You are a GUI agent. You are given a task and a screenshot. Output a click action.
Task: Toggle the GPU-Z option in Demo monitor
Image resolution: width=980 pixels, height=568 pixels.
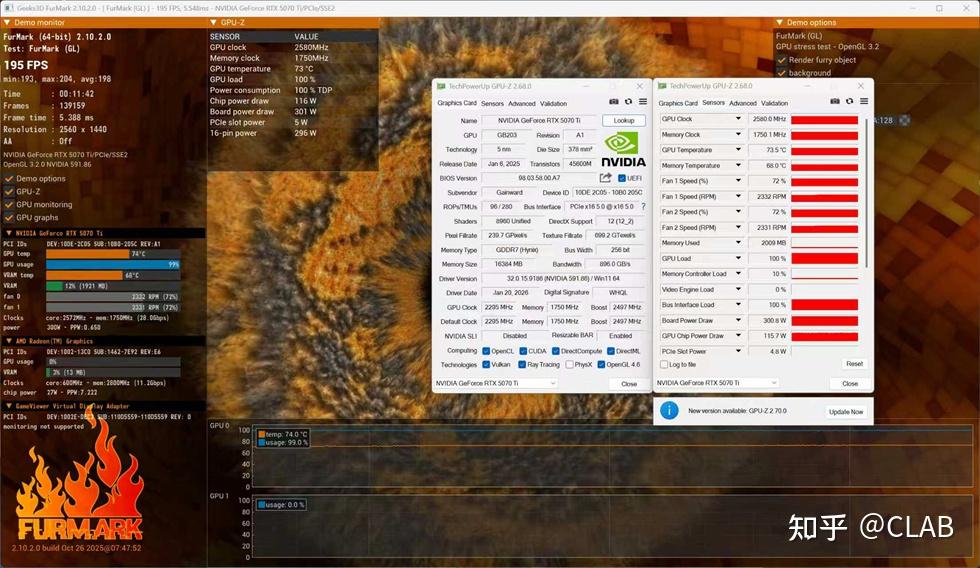(9, 191)
